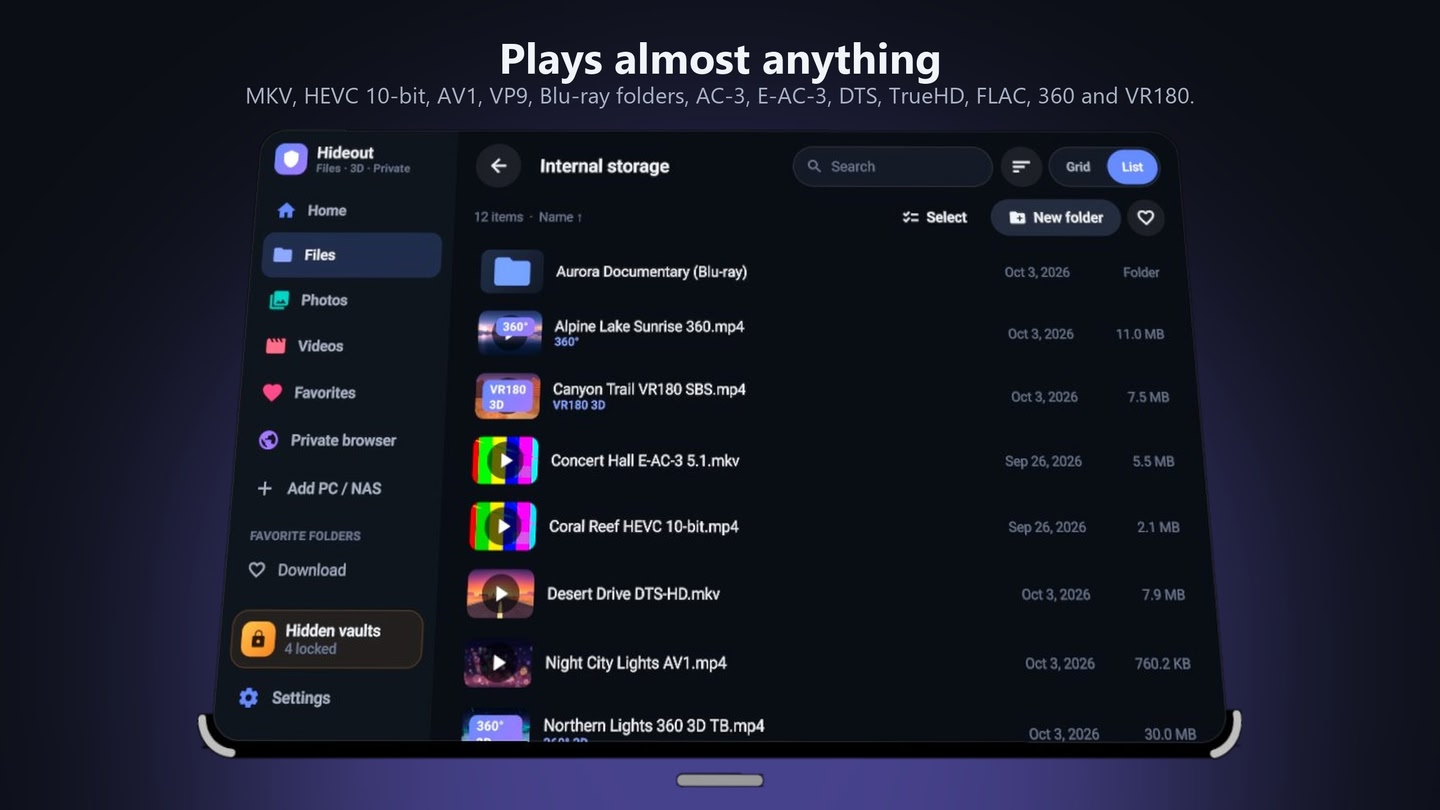Open Hidden vaults 4 locked card
Image resolution: width=1440 pixels, height=810 pixels.
pos(327,639)
